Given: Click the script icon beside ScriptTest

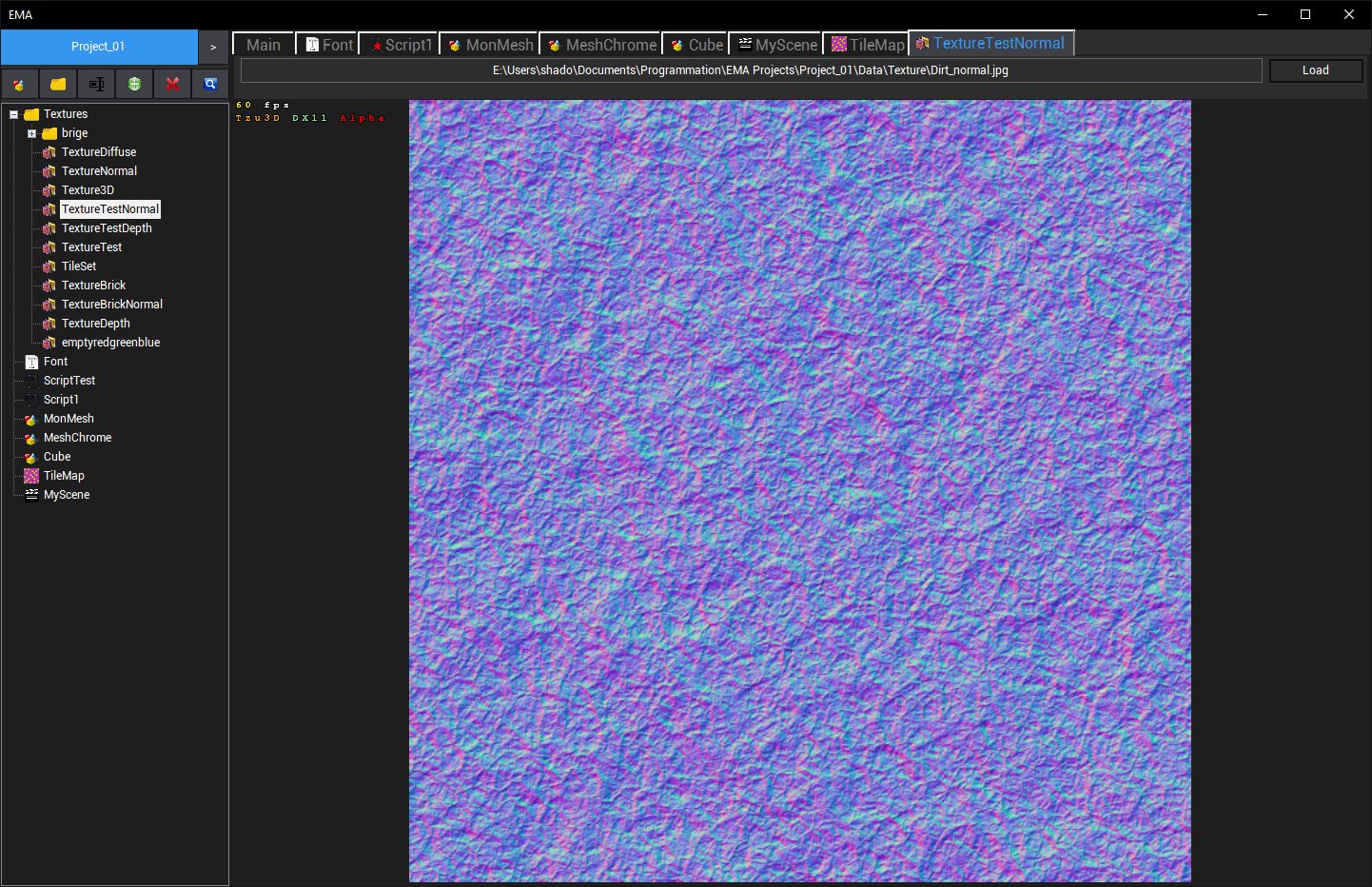Looking at the screenshot, I should [x=31, y=381].
